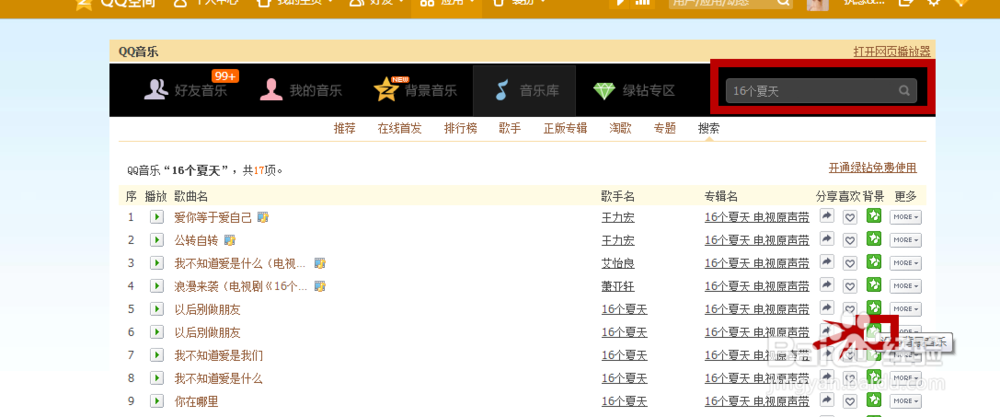This screenshot has width=1000, height=417.
Task: Play song 公转自转
Action: 156,240
